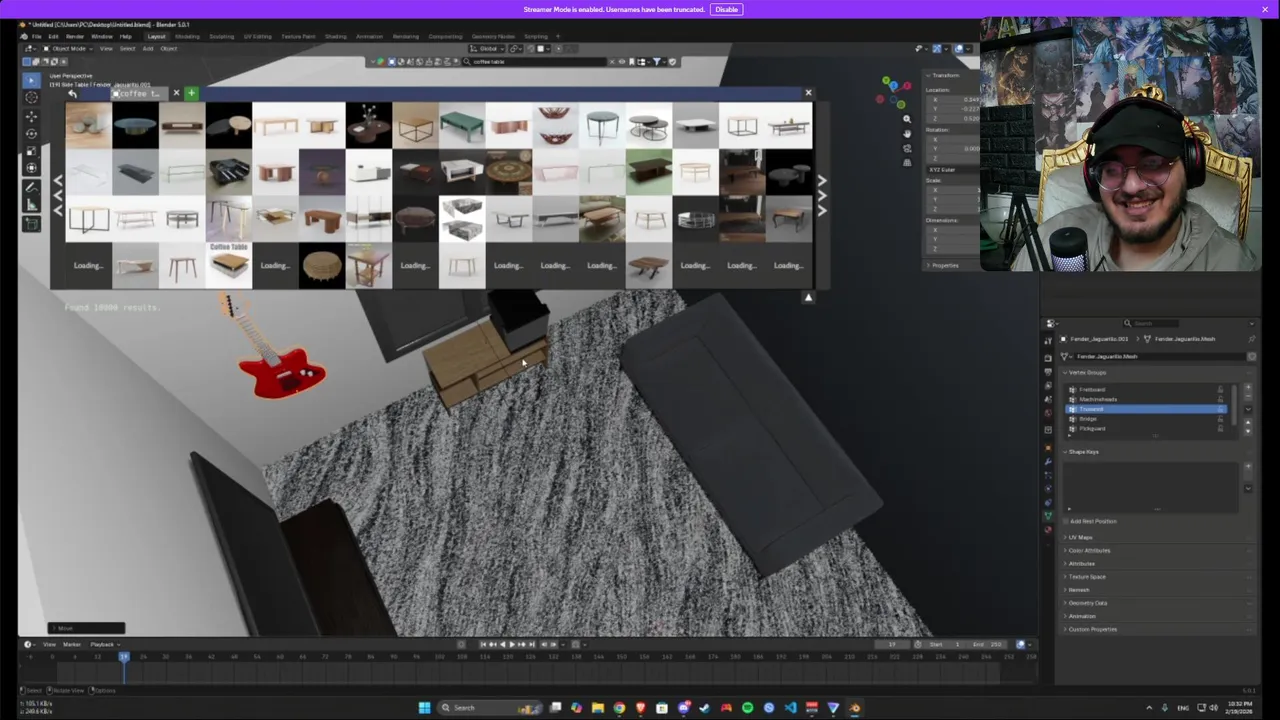Switch to Geometry Nodes workspace tab
The height and width of the screenshot is (720, 1280).
[x=493, y=36]
